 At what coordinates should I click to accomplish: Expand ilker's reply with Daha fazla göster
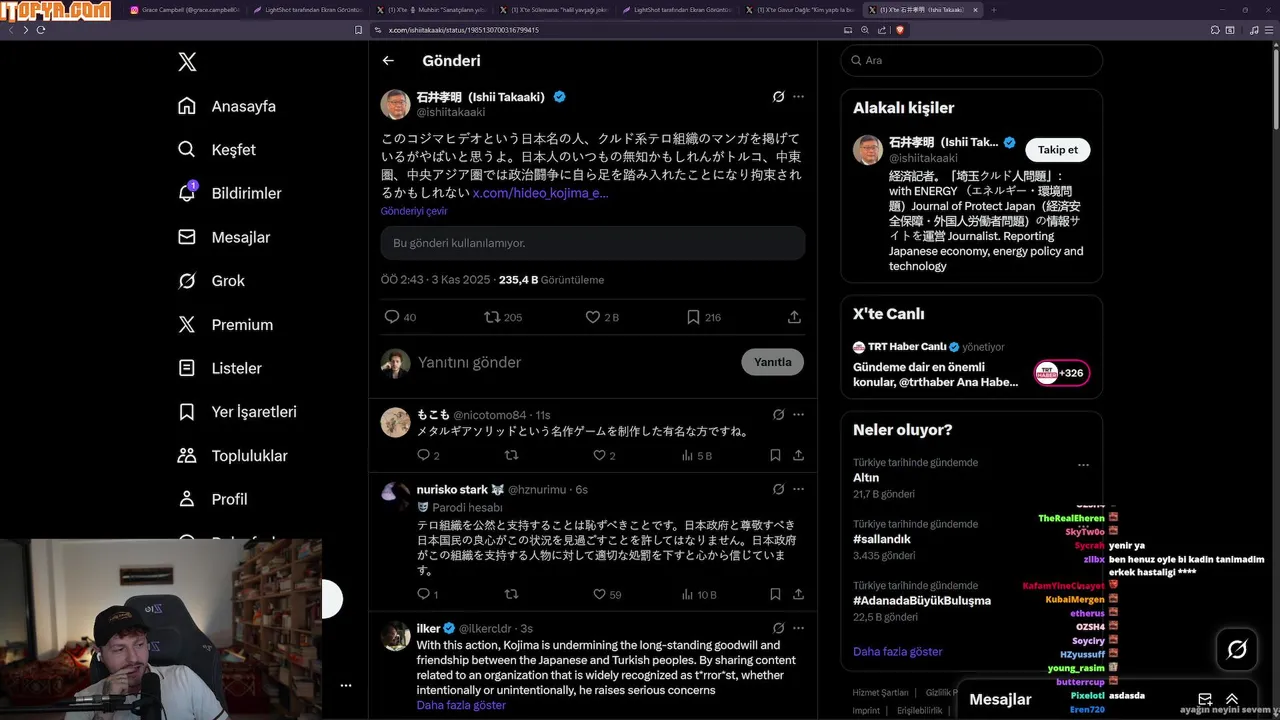(x=461, y=705)
